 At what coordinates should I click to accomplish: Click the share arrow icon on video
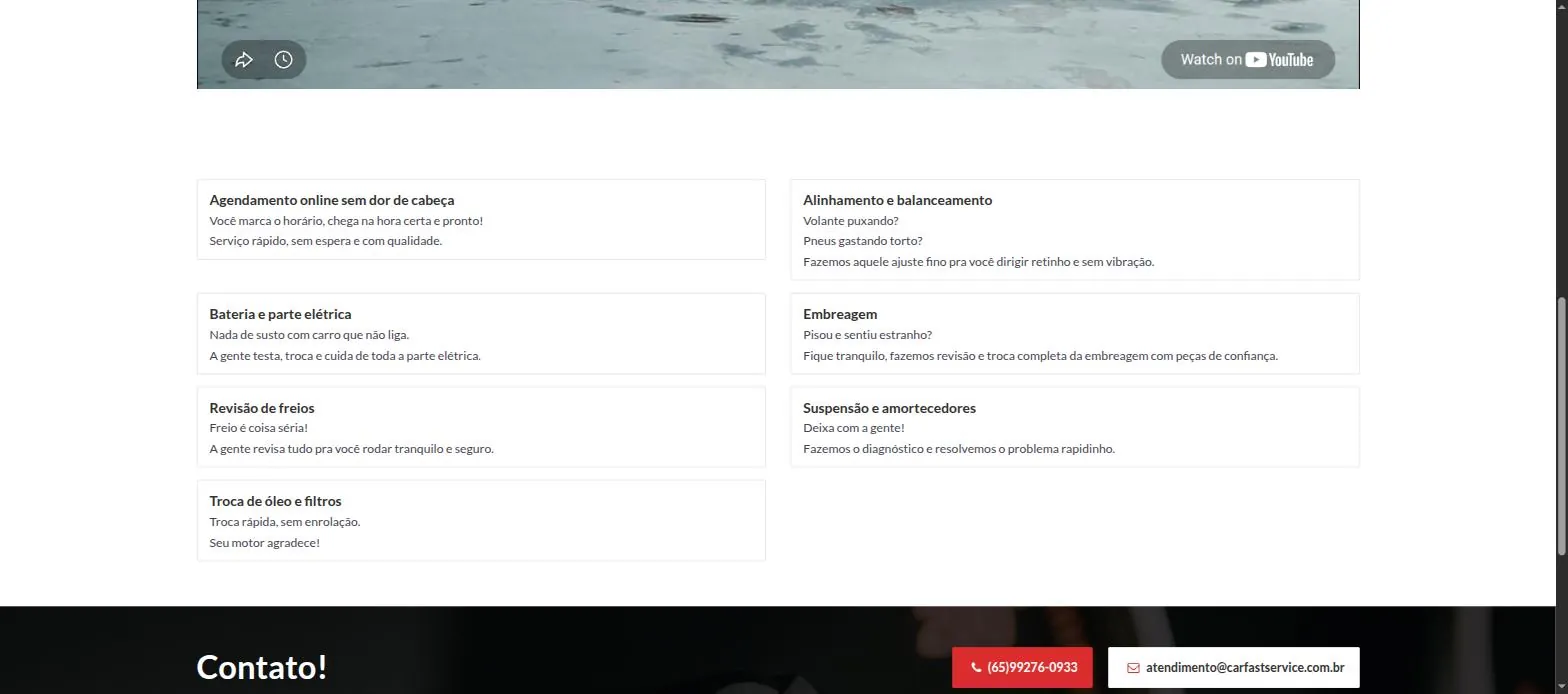click(244, 60)
